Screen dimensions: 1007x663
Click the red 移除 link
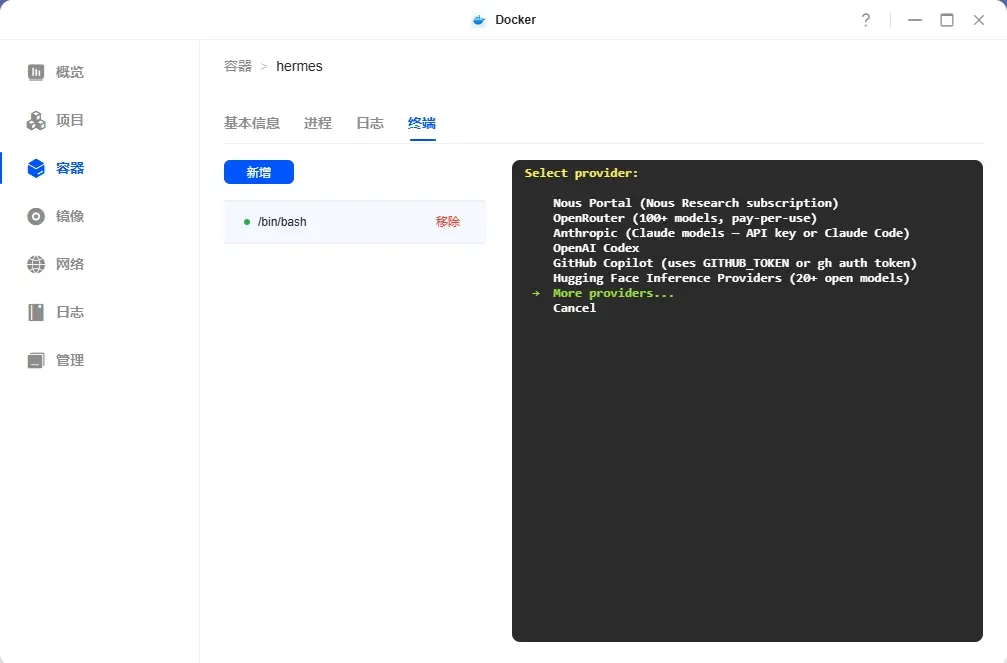pos(447,222)
